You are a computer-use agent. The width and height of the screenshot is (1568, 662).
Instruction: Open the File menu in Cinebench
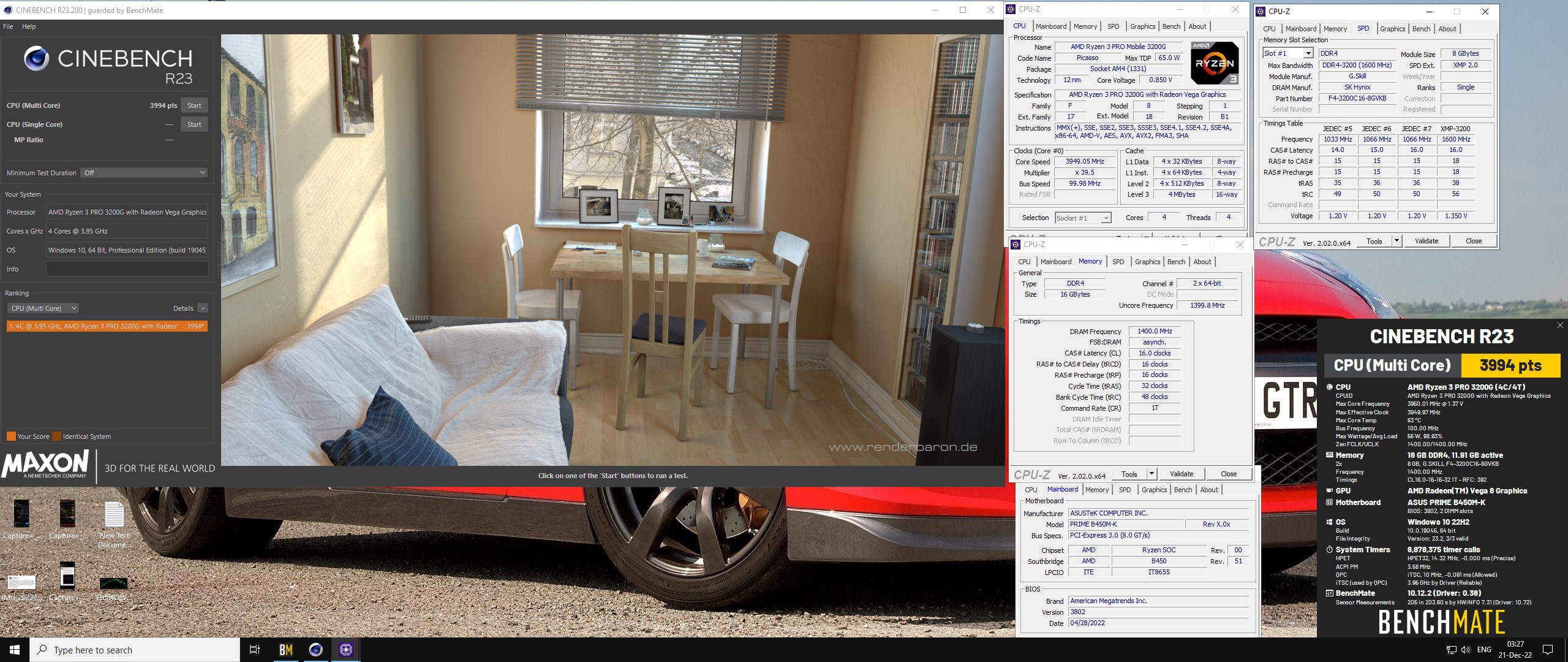pos(8,26)
